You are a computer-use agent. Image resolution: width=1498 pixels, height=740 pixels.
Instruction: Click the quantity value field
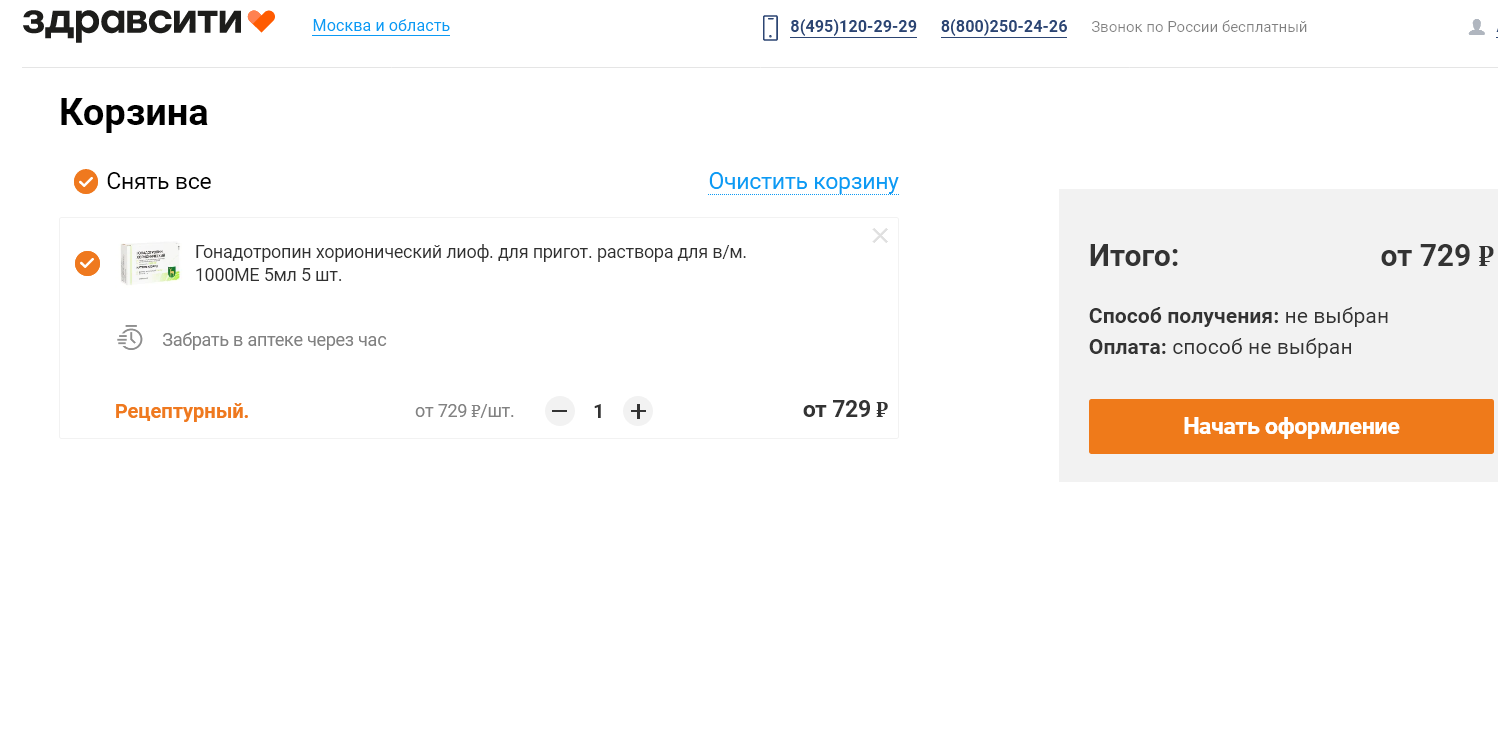(x=599, y=411)
